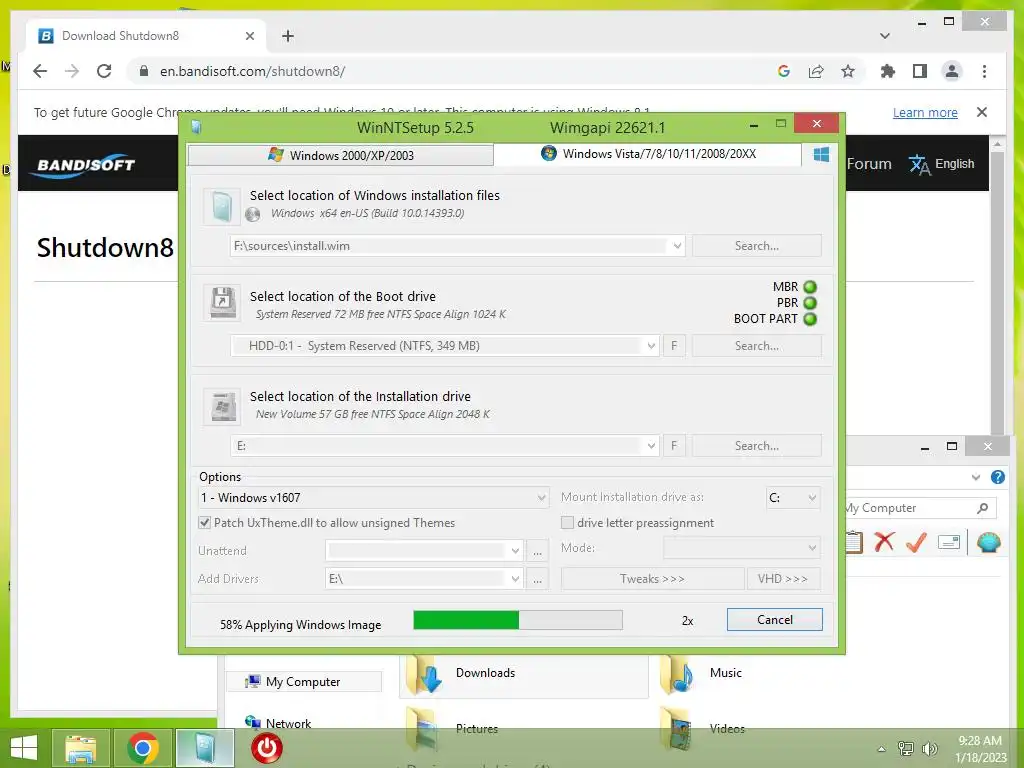This screenshot has width=1024, height=768.
Task: Open the Unattend dropdown
Action: tap(515, 551)
